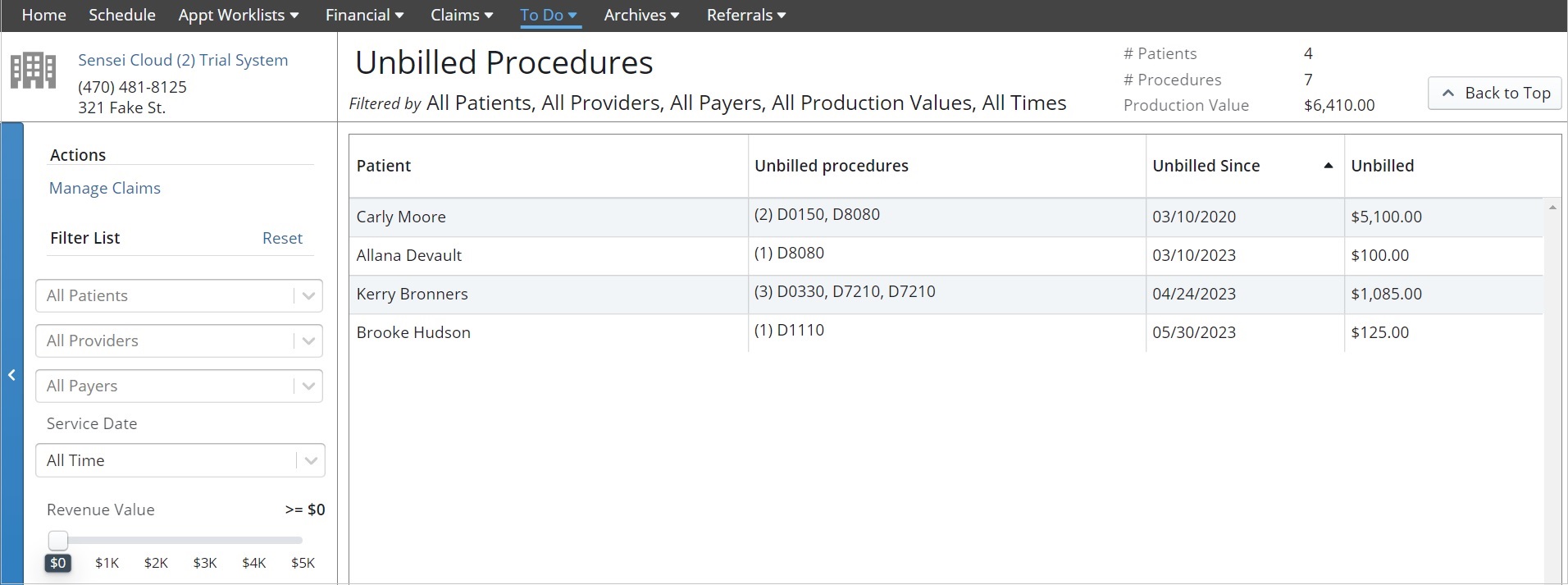Select the Brooke Hudson patient row

click(x=946, y=333)
